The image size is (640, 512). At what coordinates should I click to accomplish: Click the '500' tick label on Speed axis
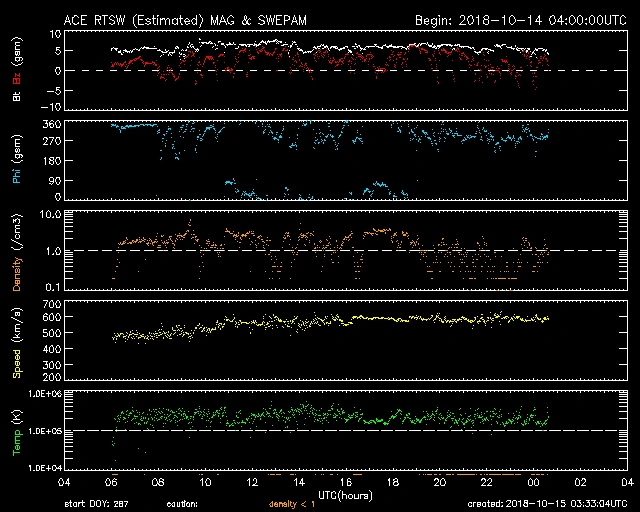(x=52, y=333)
